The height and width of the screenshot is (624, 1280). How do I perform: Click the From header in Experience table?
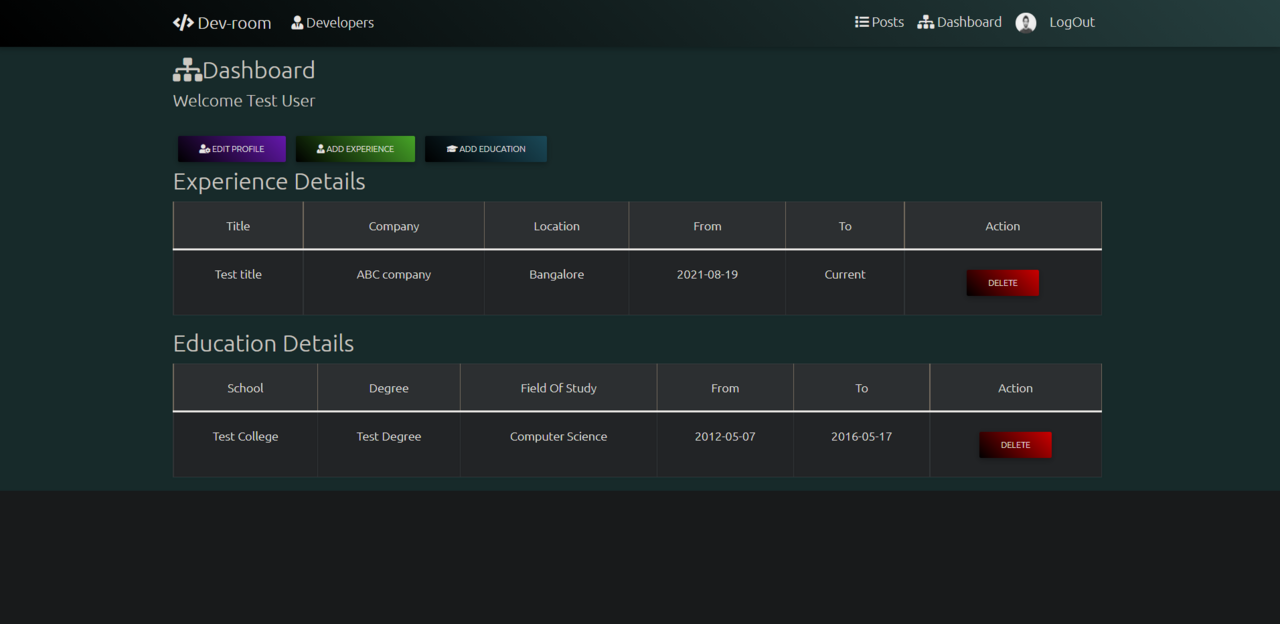click(x=707, y=226)
